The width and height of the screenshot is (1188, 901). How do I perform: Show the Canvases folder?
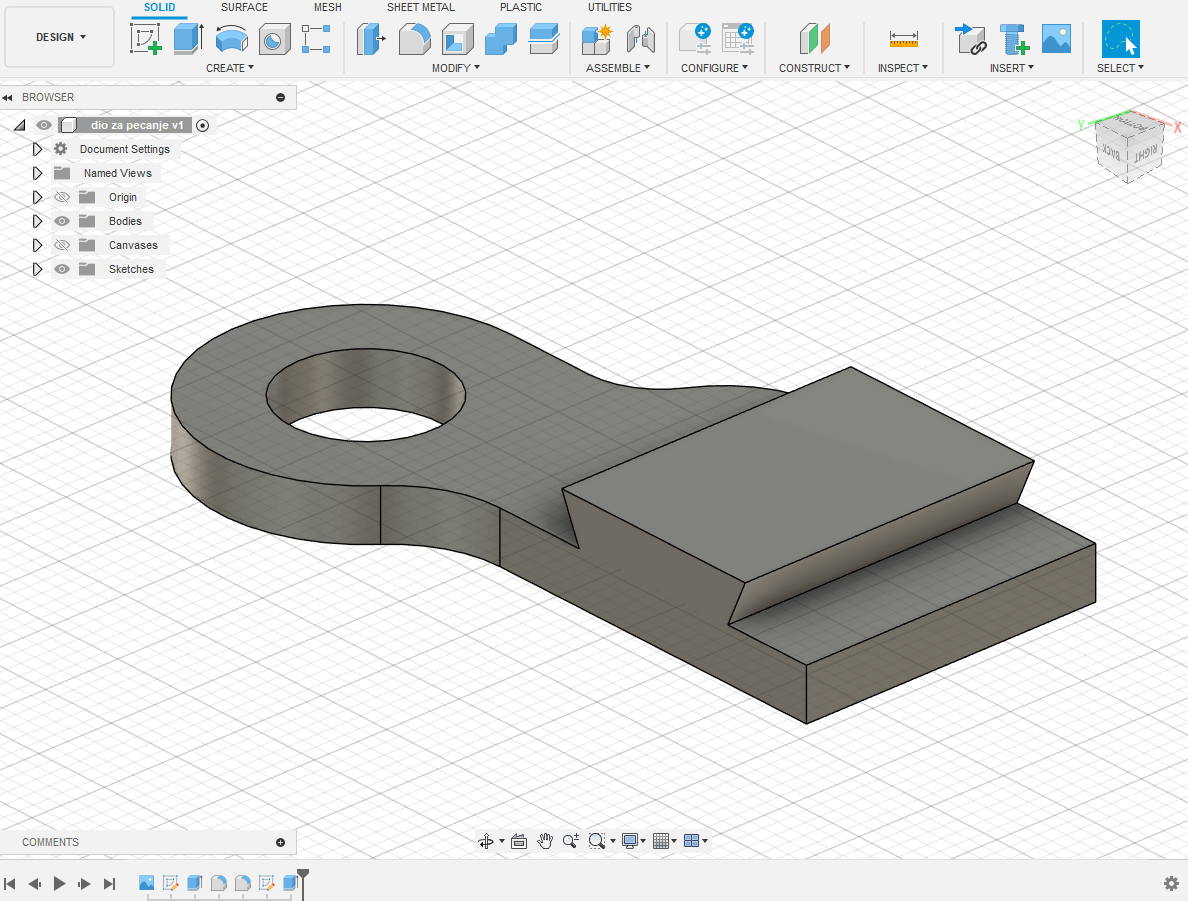click(x=62, y=245)
